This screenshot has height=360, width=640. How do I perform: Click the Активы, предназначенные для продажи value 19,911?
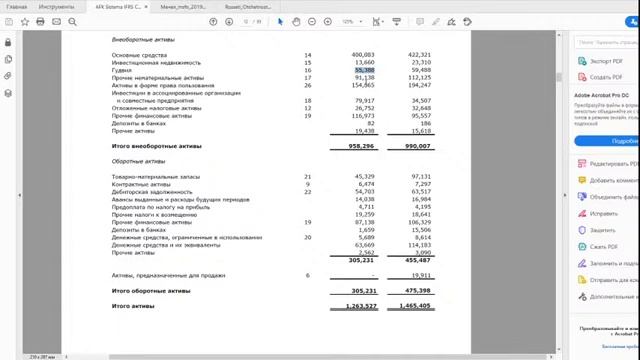[x=421, y=276]
